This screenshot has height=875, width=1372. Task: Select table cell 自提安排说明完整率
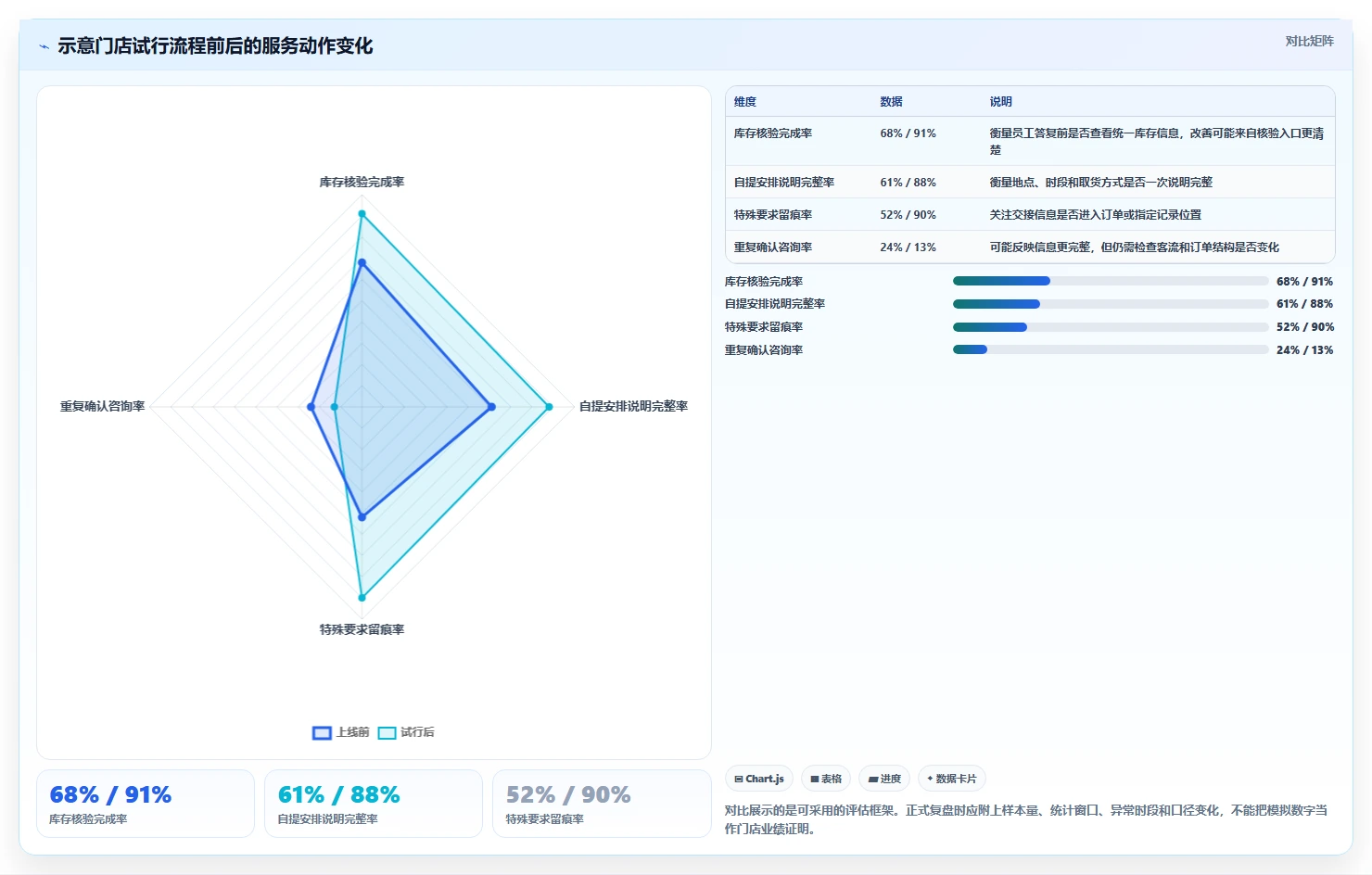[x=784, y=183]
